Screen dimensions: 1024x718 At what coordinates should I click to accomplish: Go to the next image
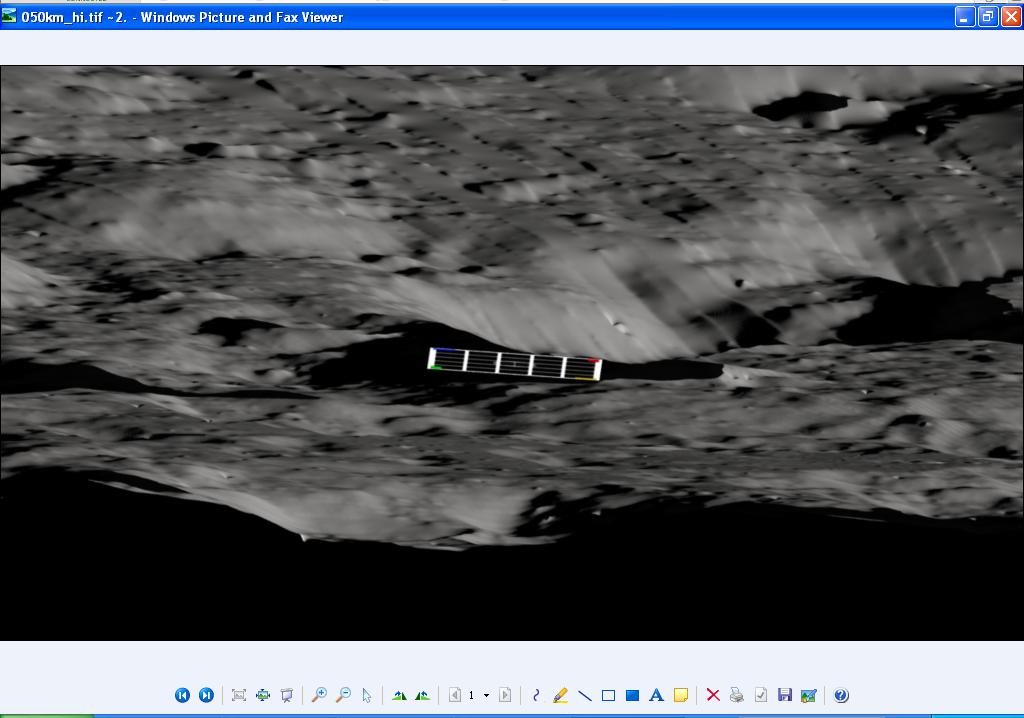(206, 695)
